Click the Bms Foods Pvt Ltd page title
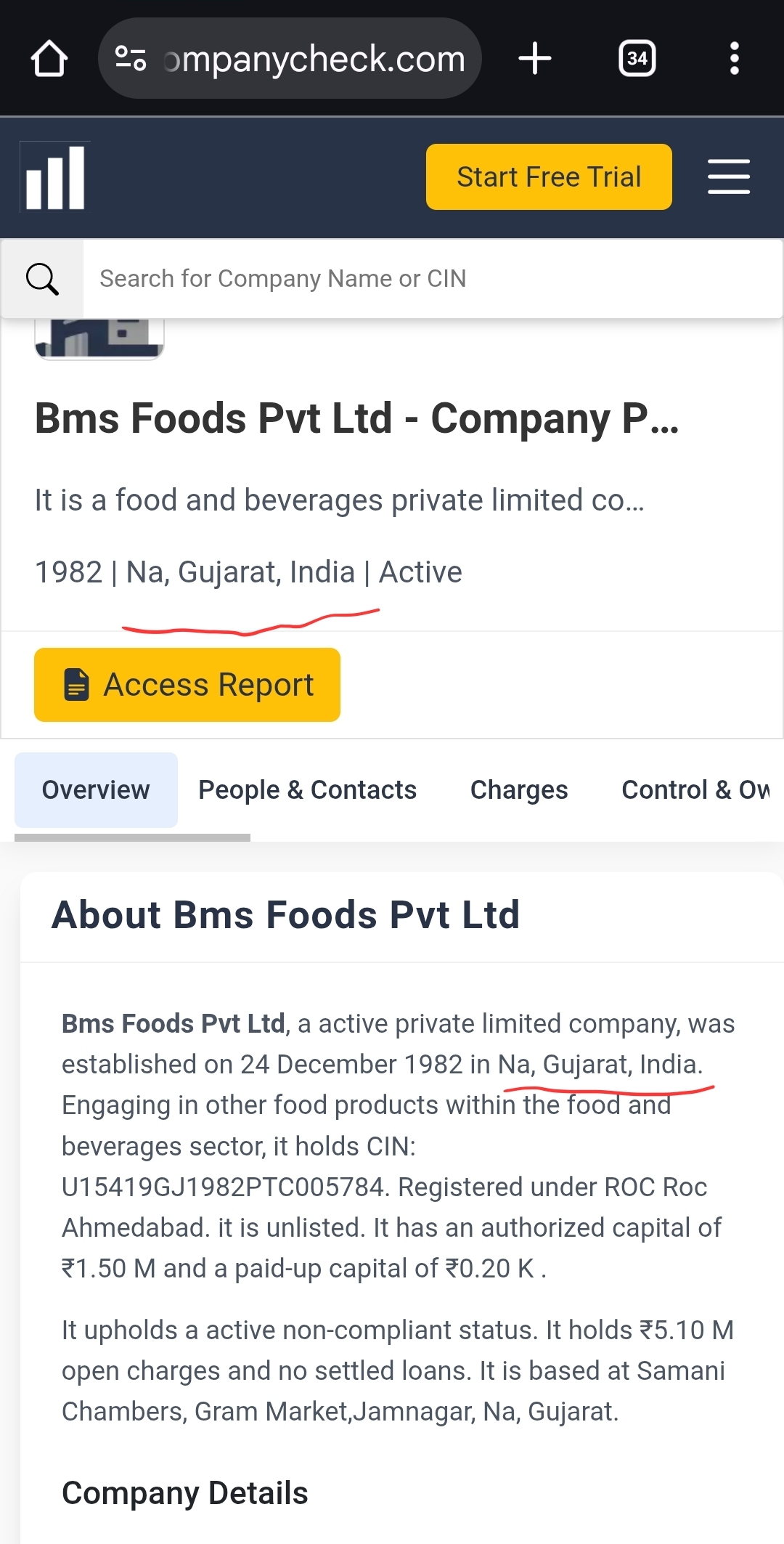This screenshot has height=1544, width=784. pyautogui.click(x=356, y=419)
